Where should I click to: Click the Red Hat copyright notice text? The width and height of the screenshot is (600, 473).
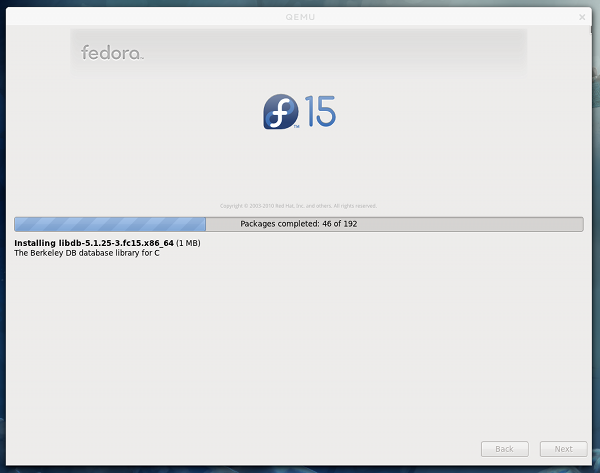coord(298,206)
